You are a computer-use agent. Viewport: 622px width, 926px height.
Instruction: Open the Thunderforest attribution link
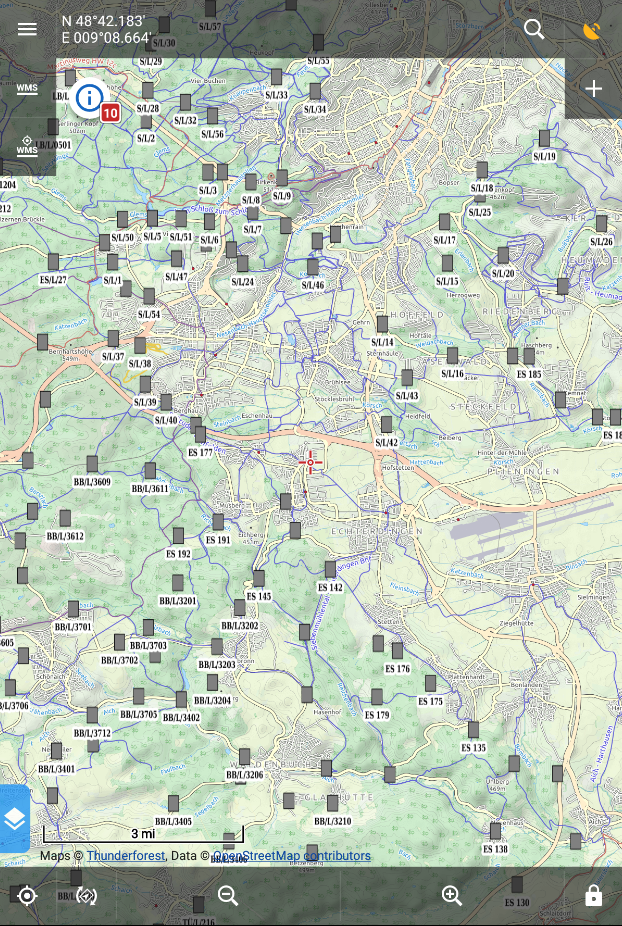click(x=125, y=856)
